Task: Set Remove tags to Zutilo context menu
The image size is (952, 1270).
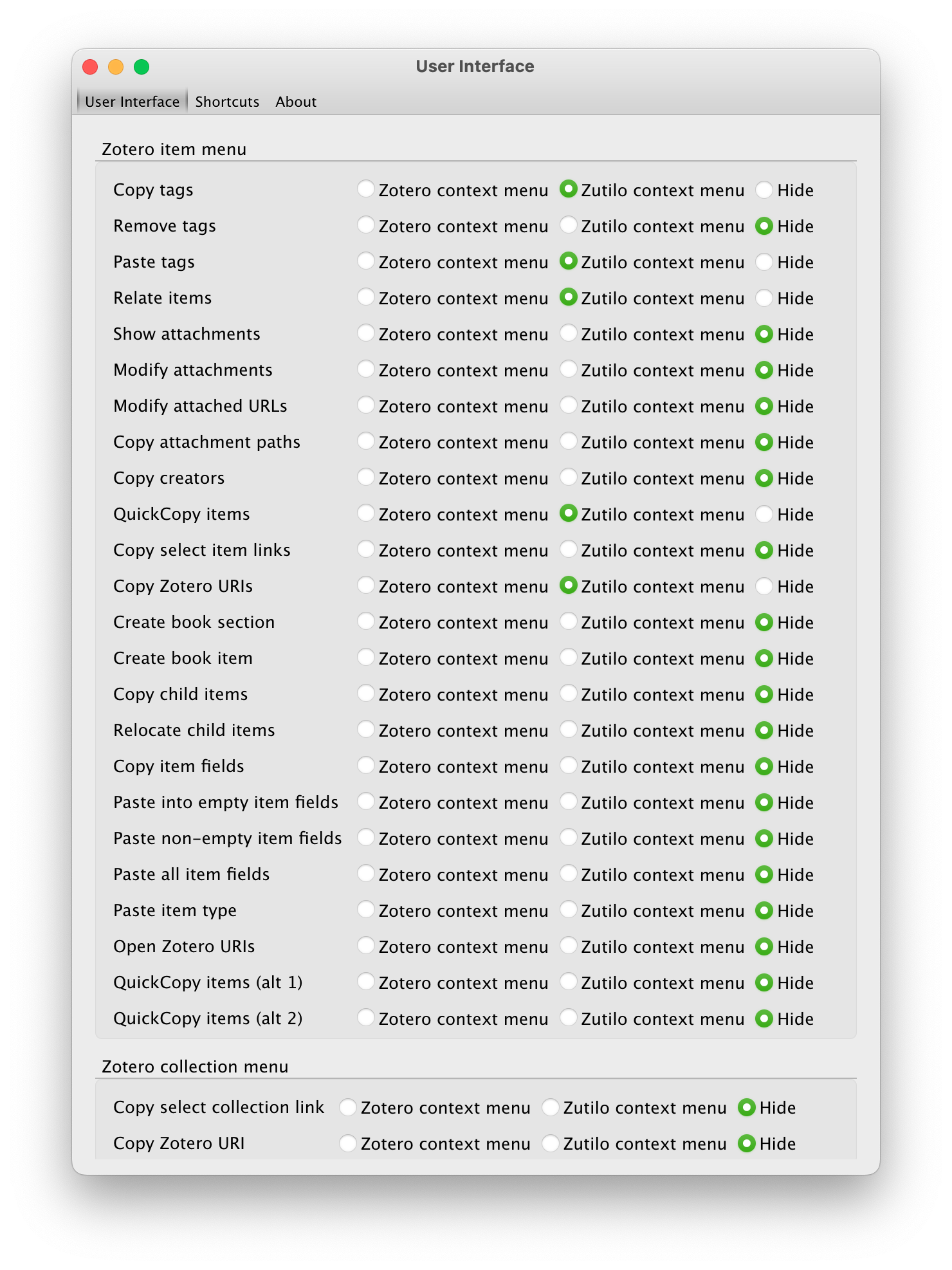Action: [568, 225]
